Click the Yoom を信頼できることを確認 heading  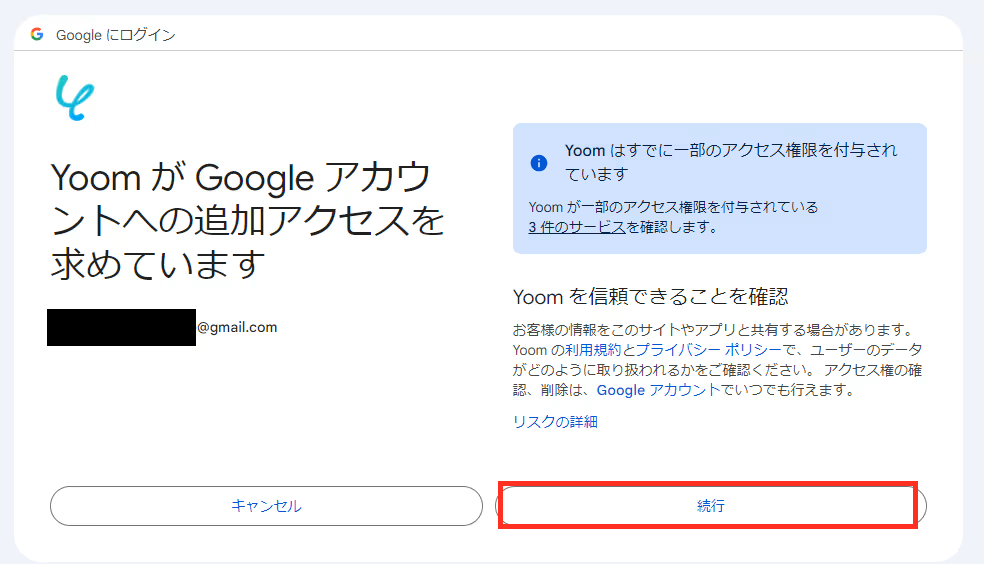click(650, 297)
